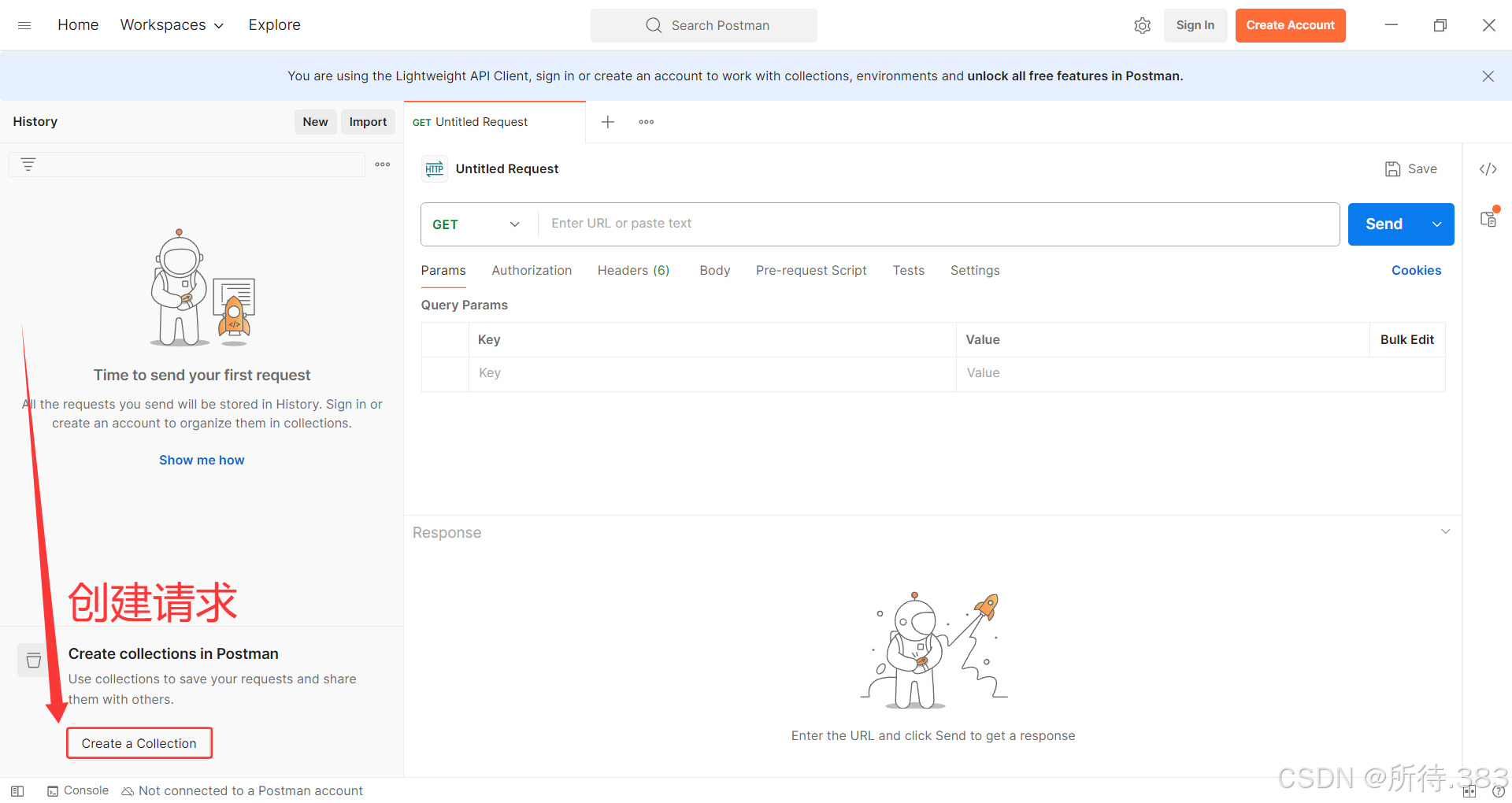The height and width of the screenshot is (803, 1512).
Task: Add a new request tab
Action: tap(608, 122)
